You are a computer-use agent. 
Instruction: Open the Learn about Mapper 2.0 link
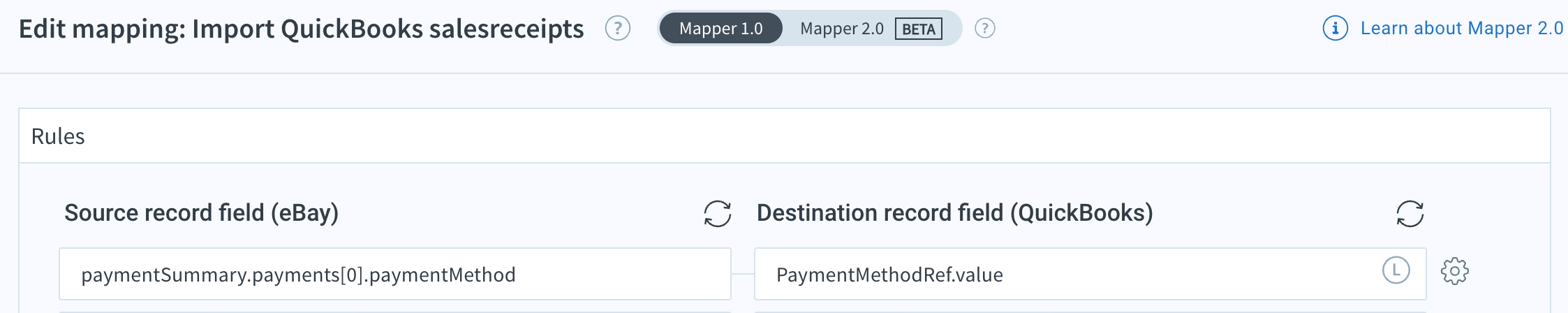(x=1461, y=29)
